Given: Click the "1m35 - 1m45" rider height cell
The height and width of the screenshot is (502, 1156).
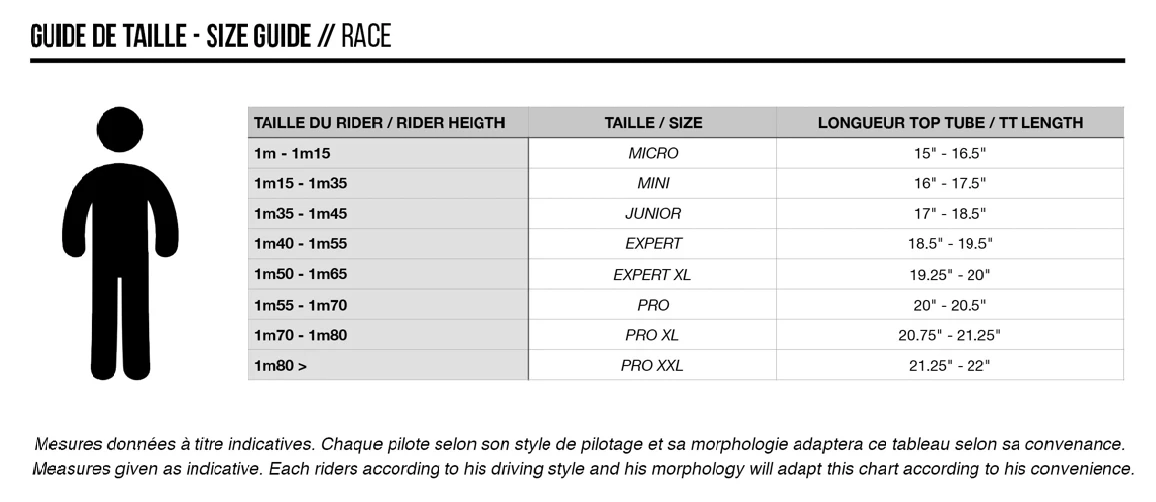Looking at the screenshot, I should tap(300, 213).
